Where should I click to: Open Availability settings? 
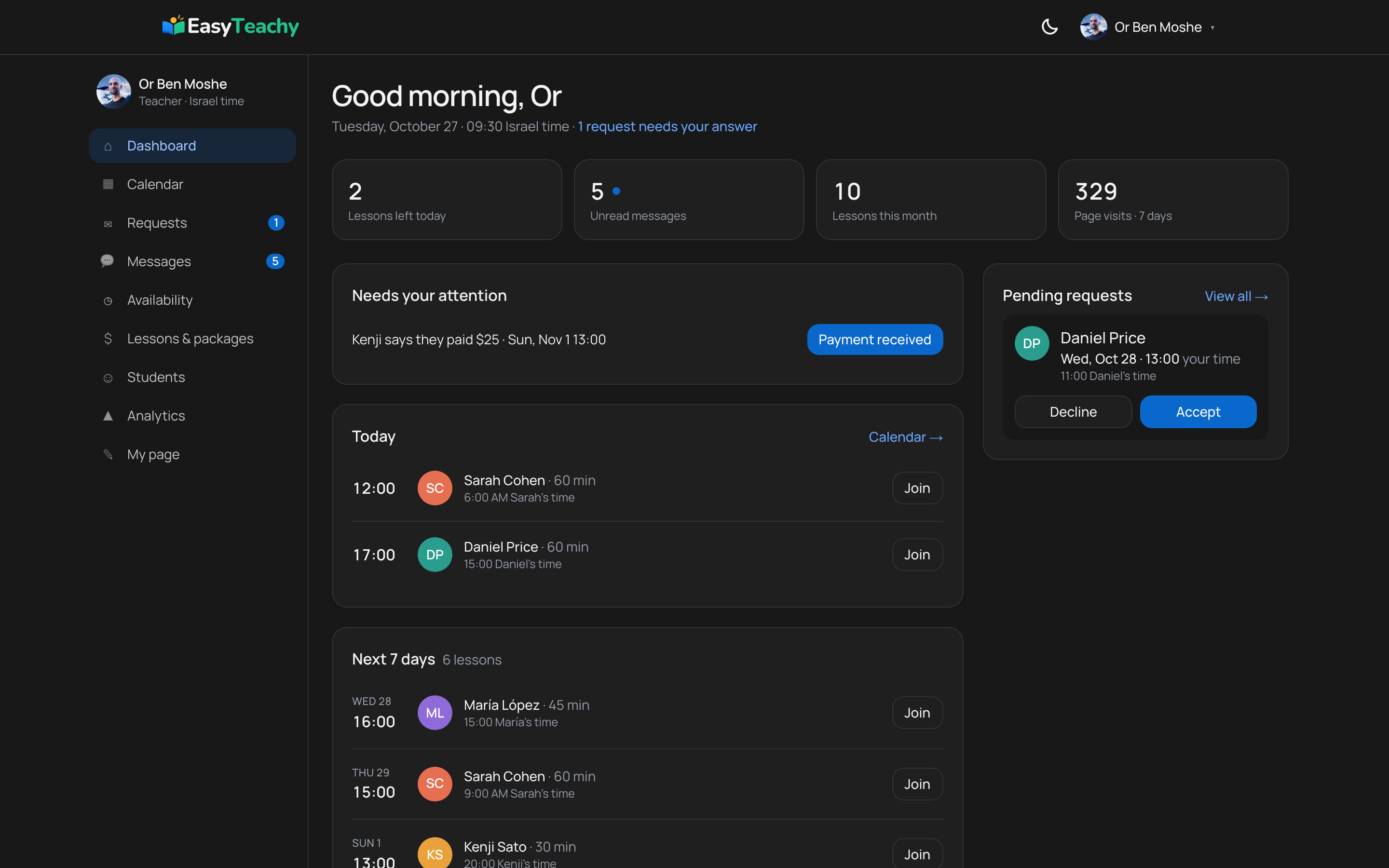(192, 299)
